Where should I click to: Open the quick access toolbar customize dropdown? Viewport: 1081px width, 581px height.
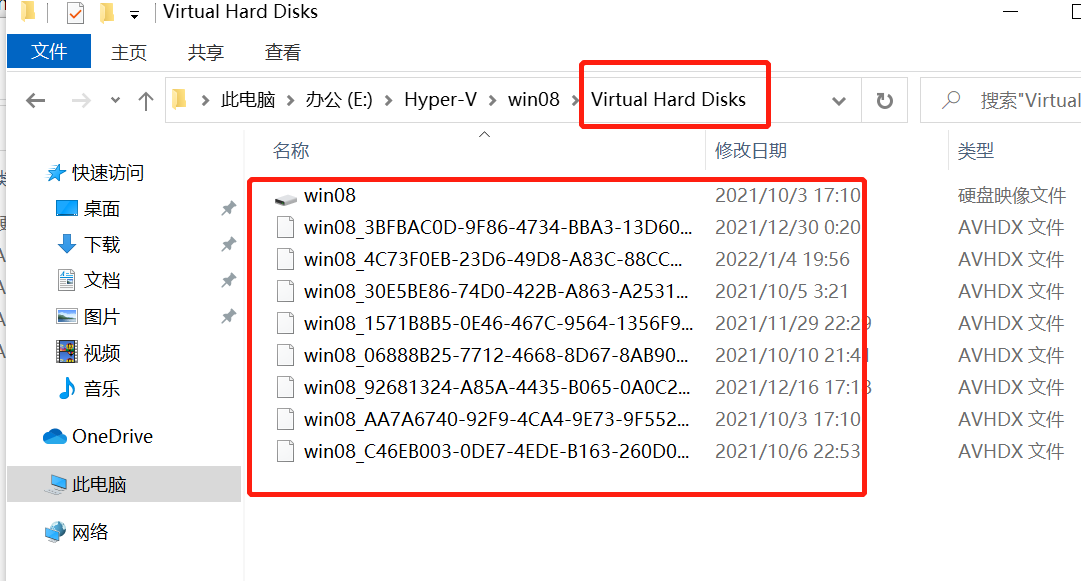coord(133,13)
